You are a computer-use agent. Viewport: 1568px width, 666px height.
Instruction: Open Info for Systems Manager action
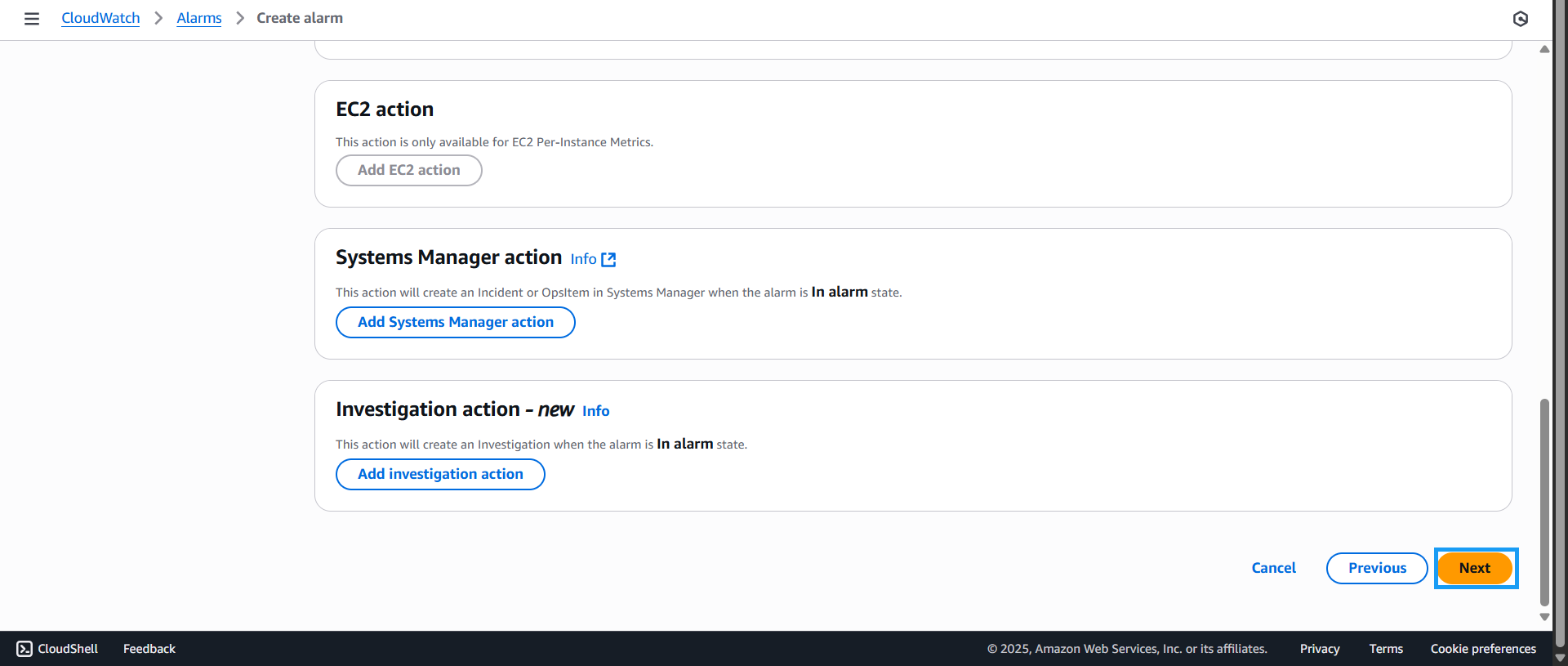point(583,259)
